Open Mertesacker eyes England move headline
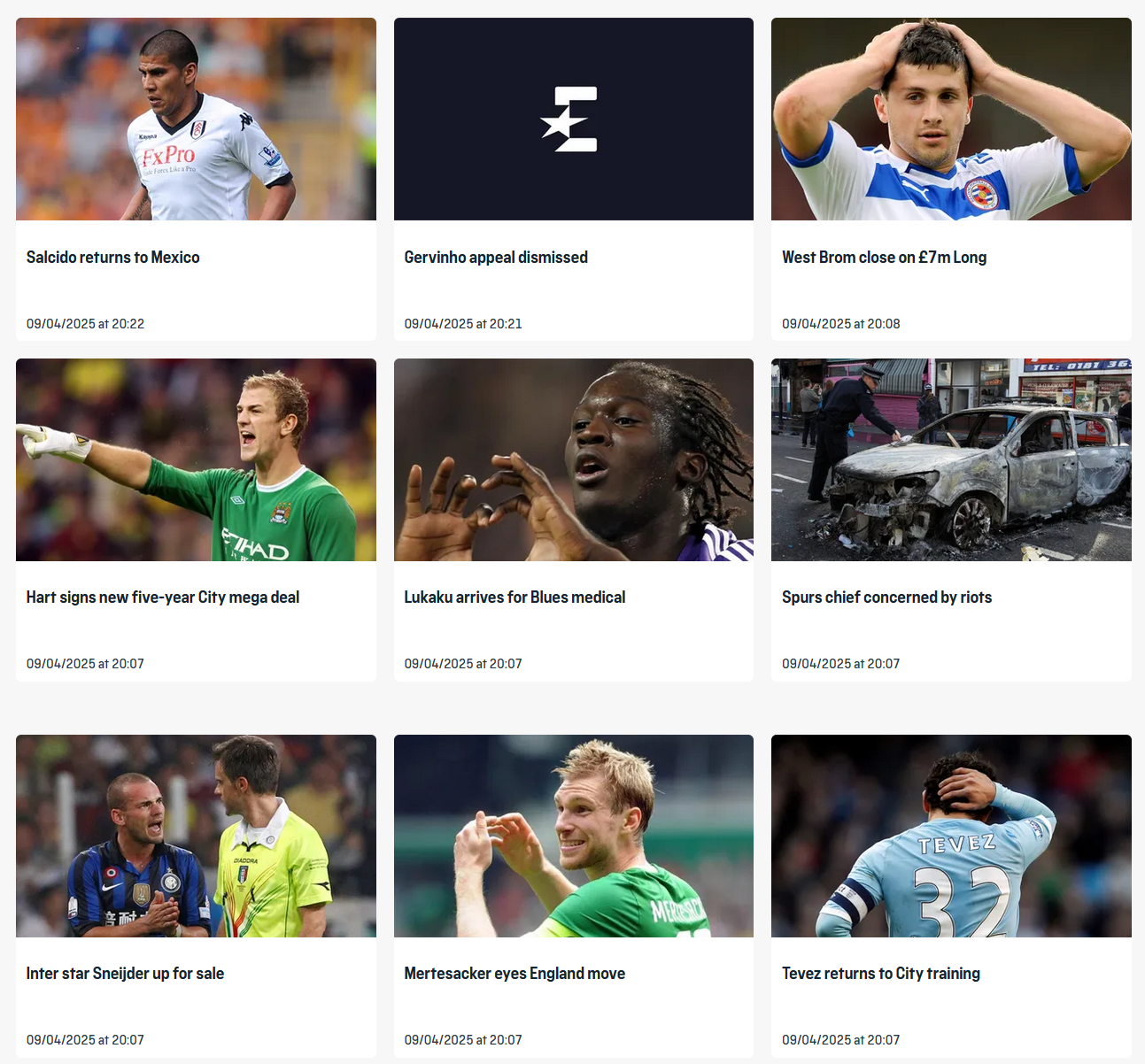 click(x=514, y=974)
